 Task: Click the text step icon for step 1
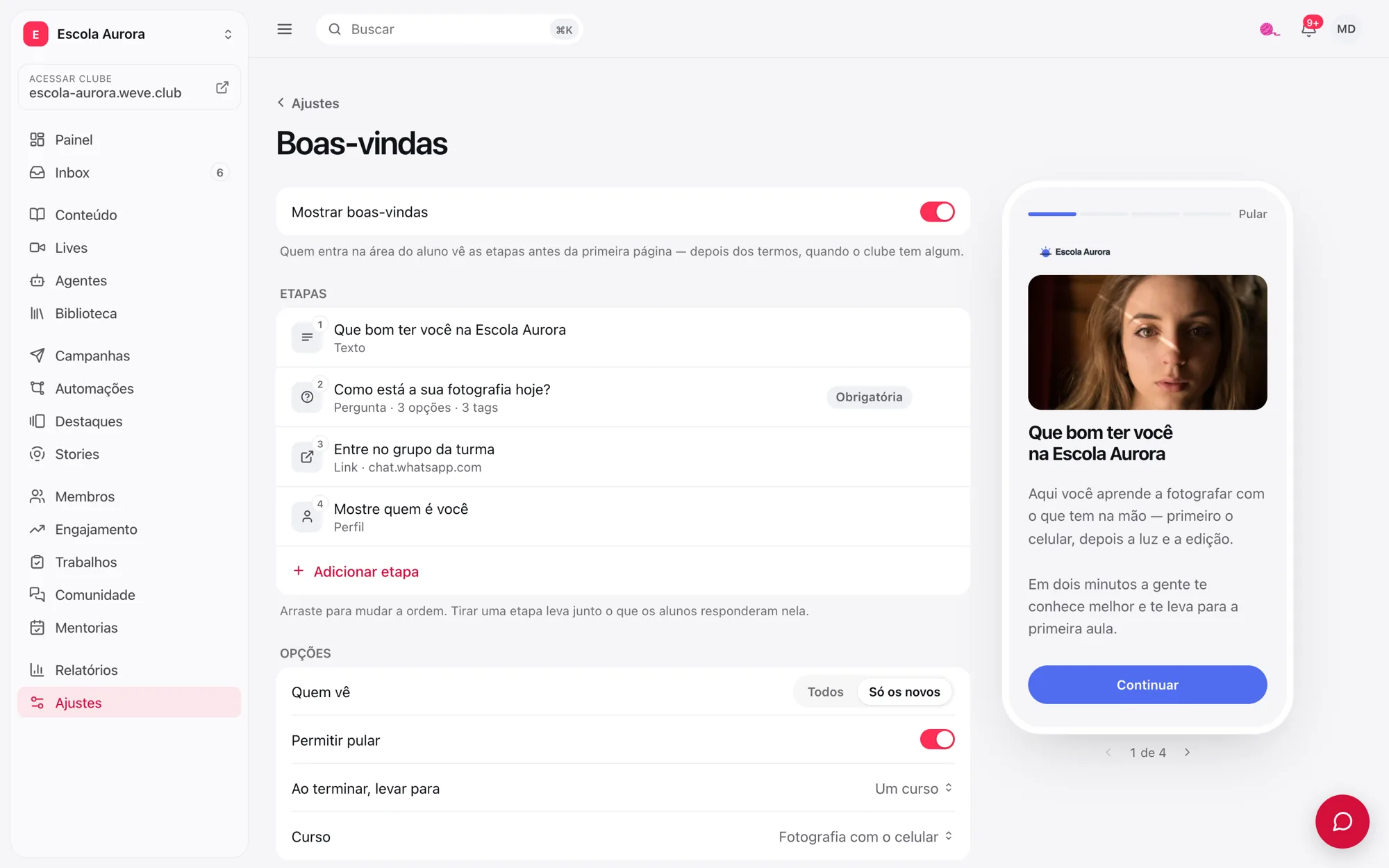307,337
